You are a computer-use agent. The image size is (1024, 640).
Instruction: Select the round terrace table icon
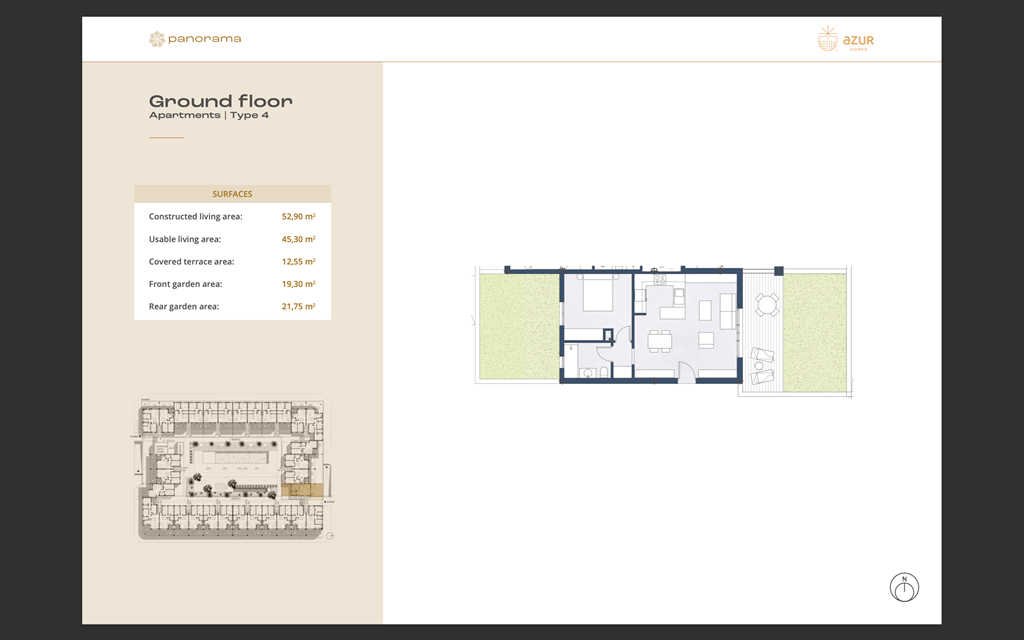(x=767, y=304)
